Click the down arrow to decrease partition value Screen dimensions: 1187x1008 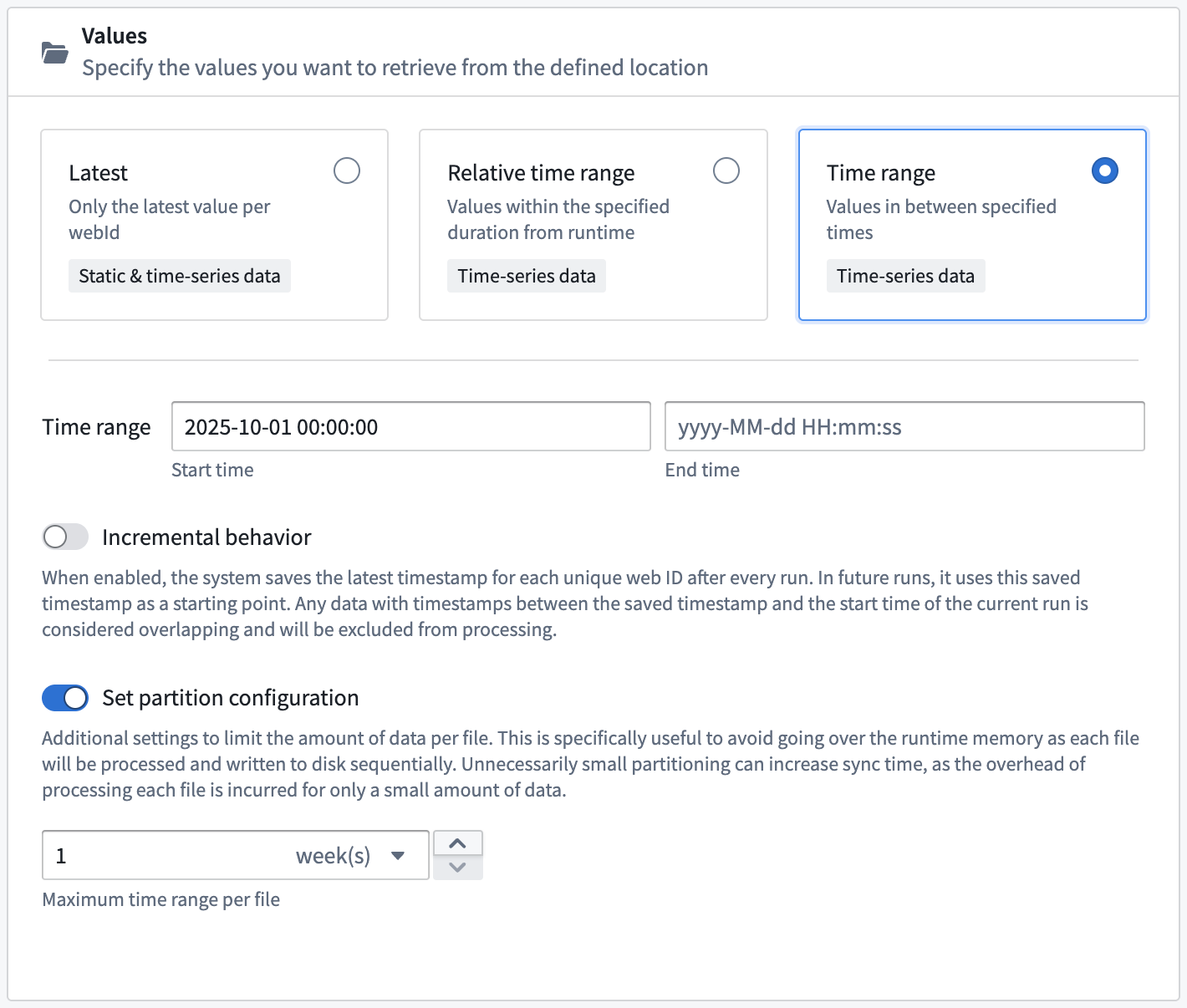[x=458, y=868]
